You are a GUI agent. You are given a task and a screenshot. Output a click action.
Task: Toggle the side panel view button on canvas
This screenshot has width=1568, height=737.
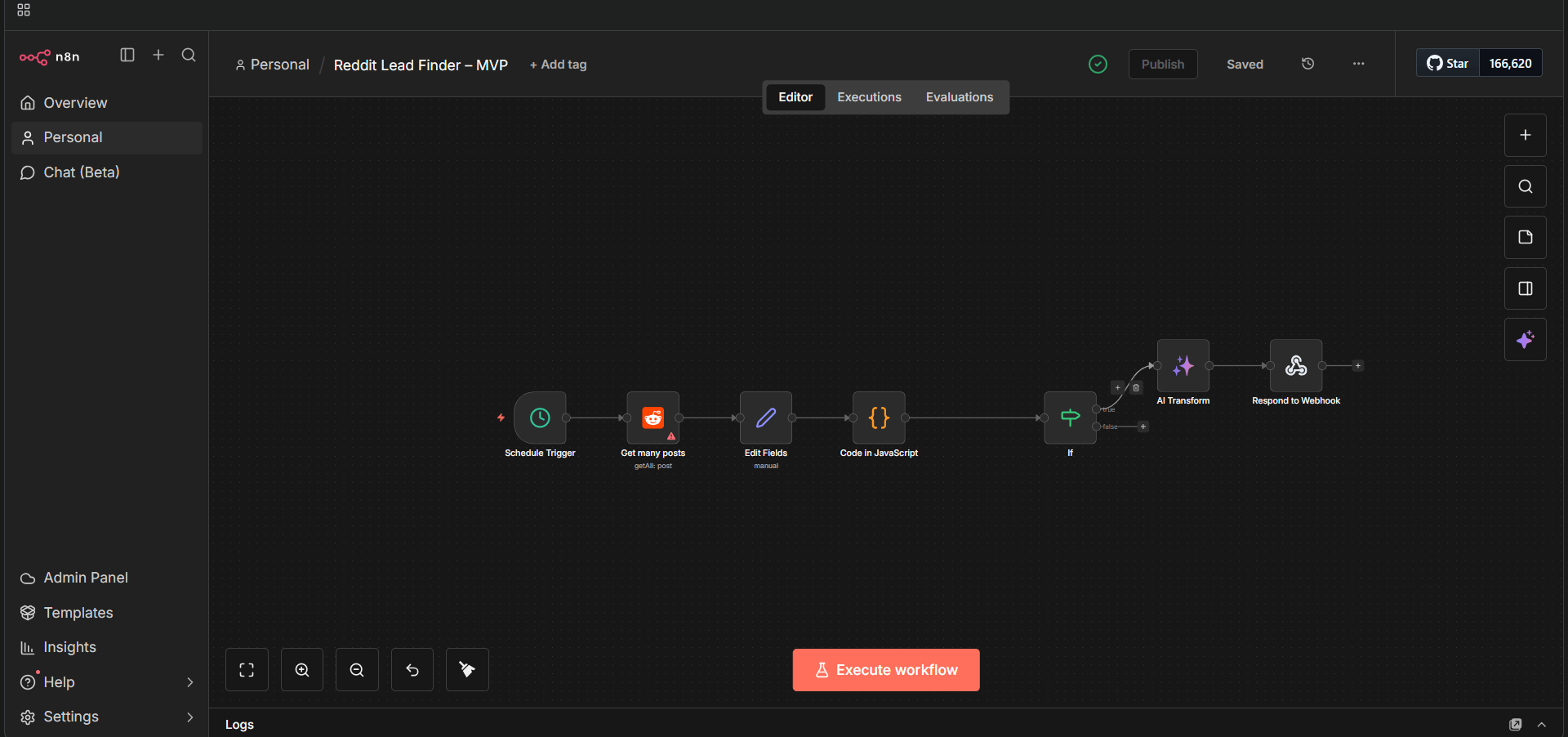1525,288
